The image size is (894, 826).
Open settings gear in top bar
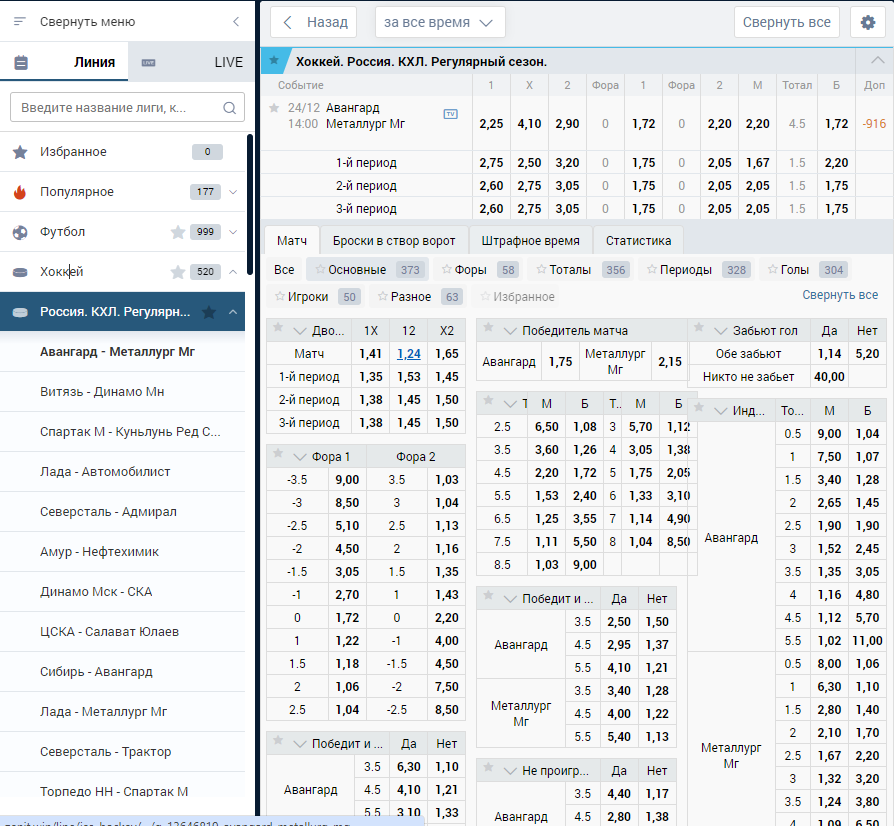pyautogui.click(x=868, y=22)
